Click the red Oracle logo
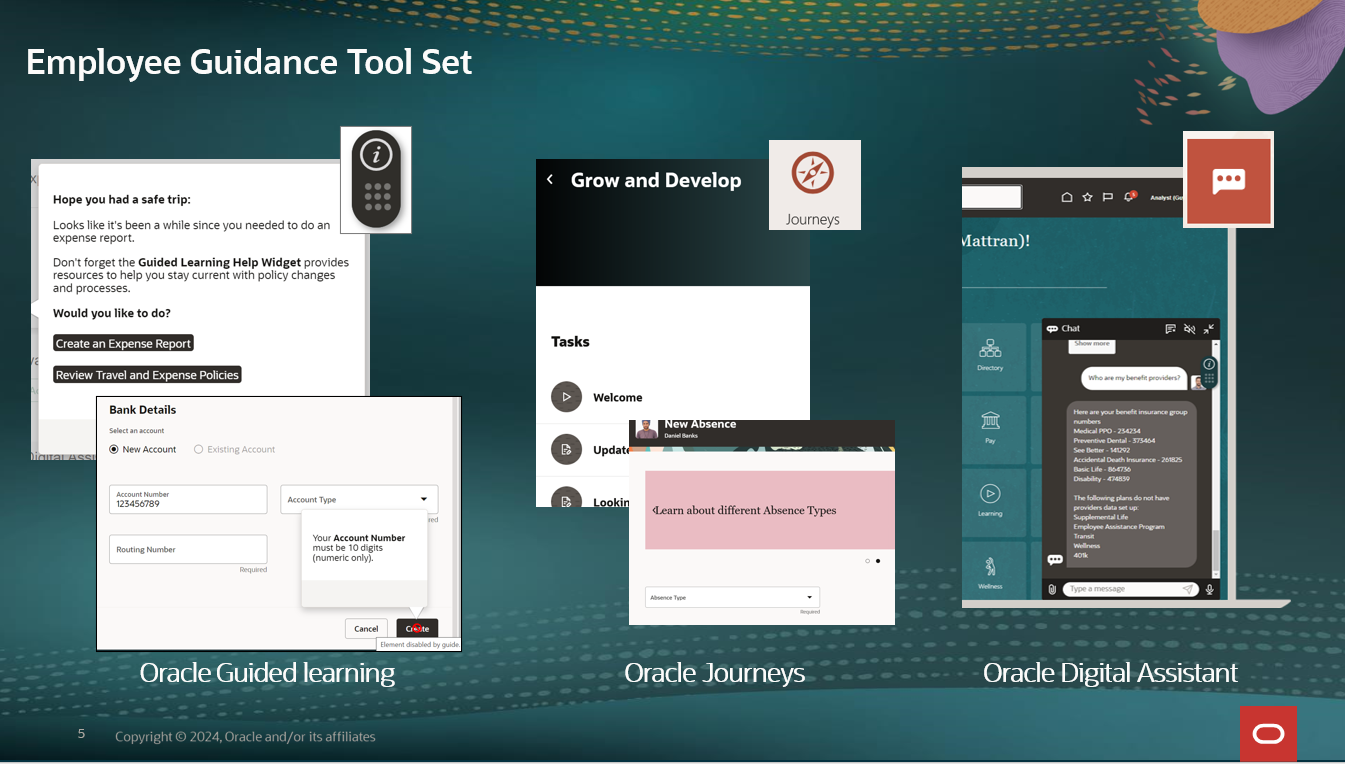The height and width of the screenshot is (764, 1345). click(x=1268, y=734)
